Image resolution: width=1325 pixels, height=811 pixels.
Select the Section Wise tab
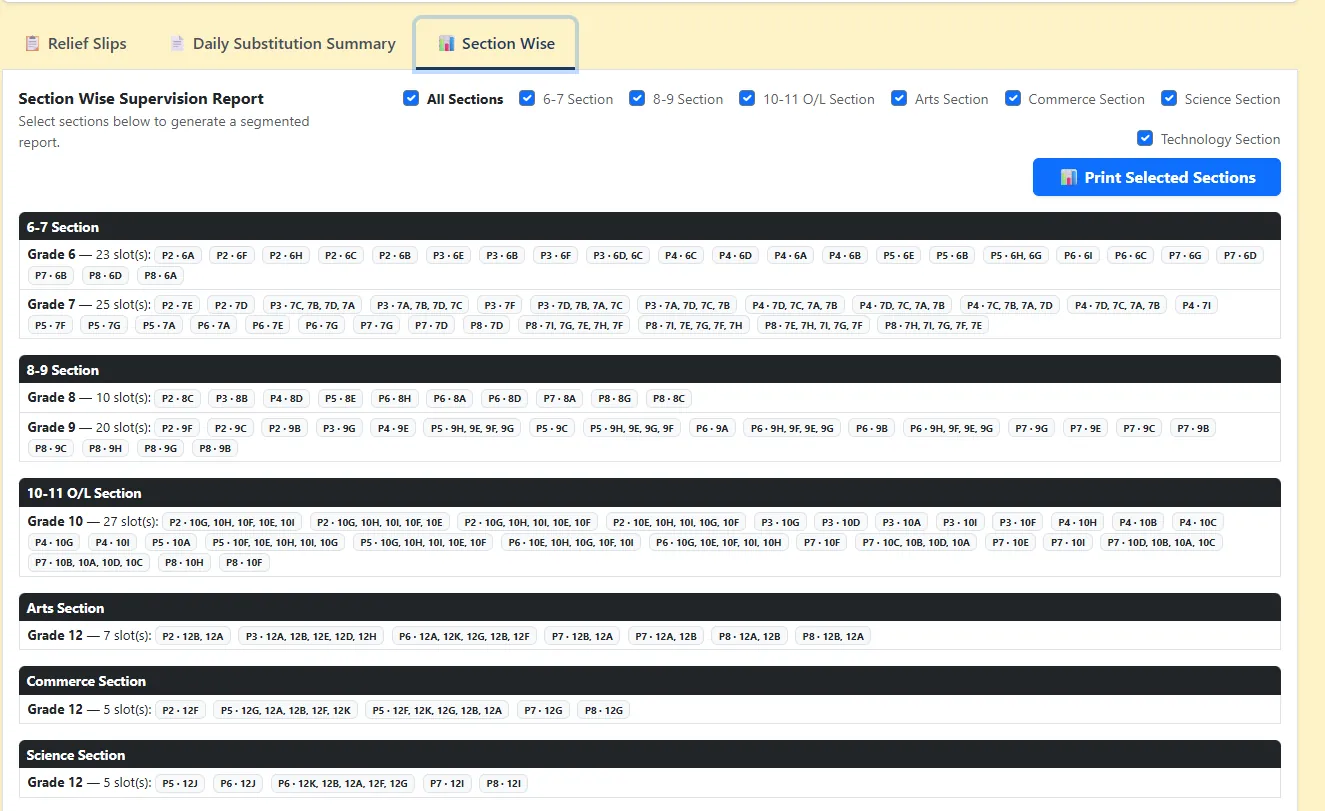coord(496,44)
